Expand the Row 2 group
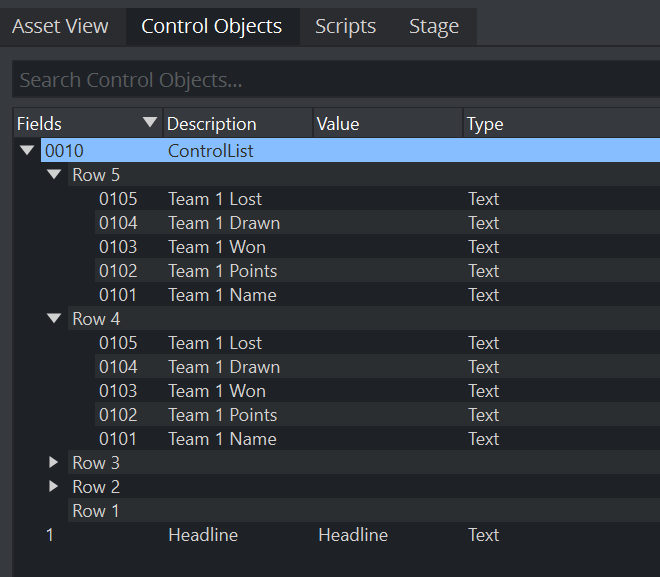 coord(53,486)
